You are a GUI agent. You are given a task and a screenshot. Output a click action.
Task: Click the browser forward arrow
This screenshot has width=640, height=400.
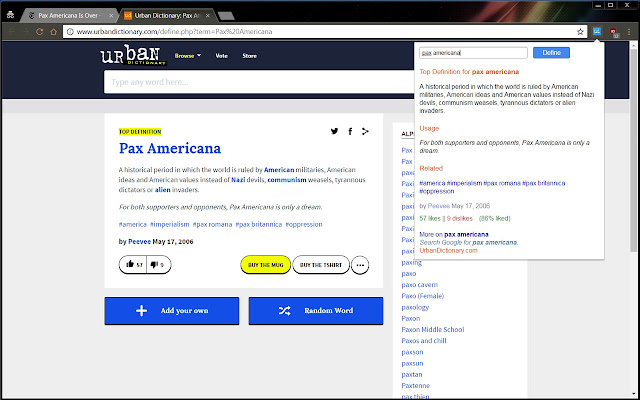pyautogui.click(x=25, y=31)
